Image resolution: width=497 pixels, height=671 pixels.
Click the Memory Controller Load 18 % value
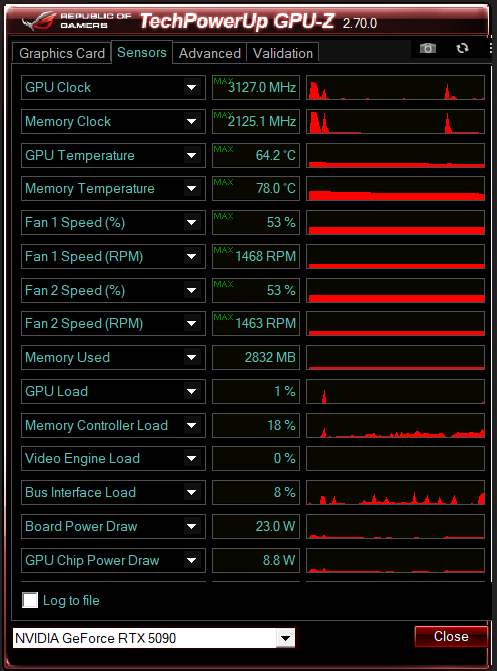256,425
